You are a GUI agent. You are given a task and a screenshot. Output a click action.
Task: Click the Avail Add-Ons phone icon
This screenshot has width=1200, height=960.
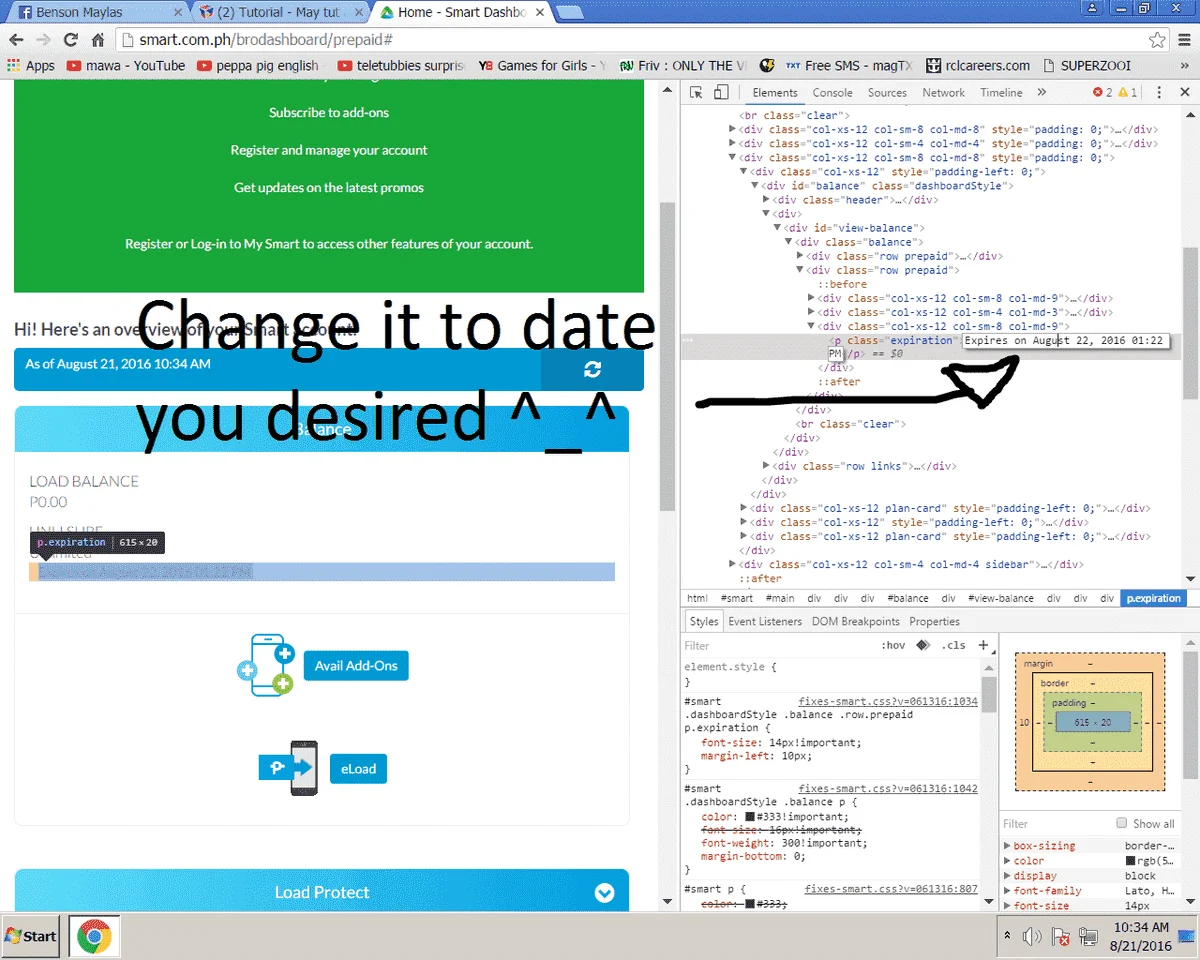[265, 665]
